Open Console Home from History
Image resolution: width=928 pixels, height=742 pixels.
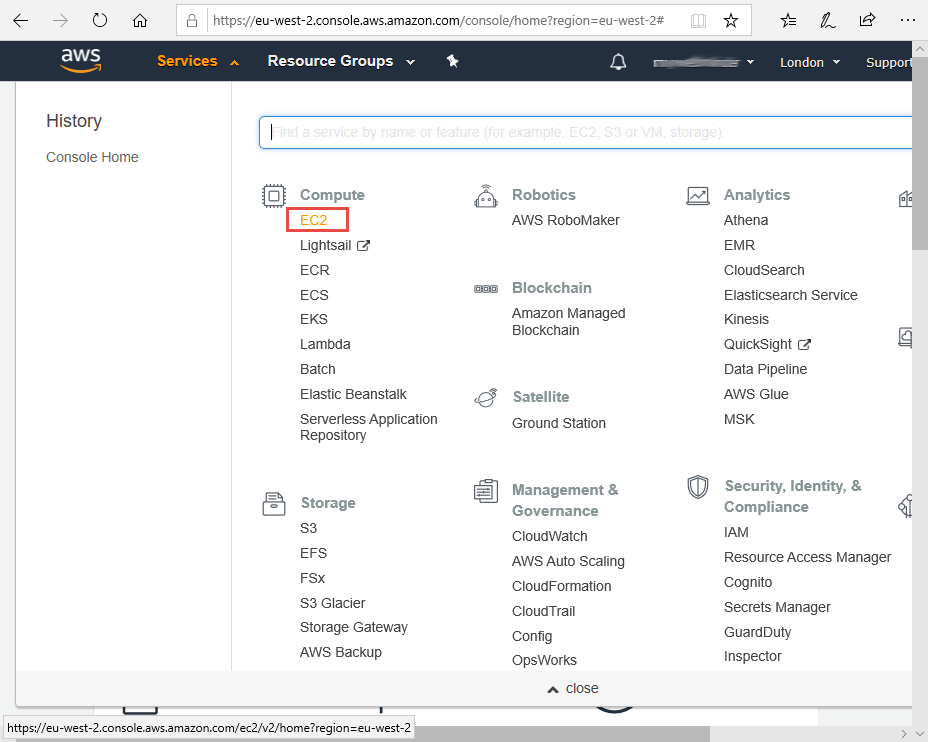(92, 157)
